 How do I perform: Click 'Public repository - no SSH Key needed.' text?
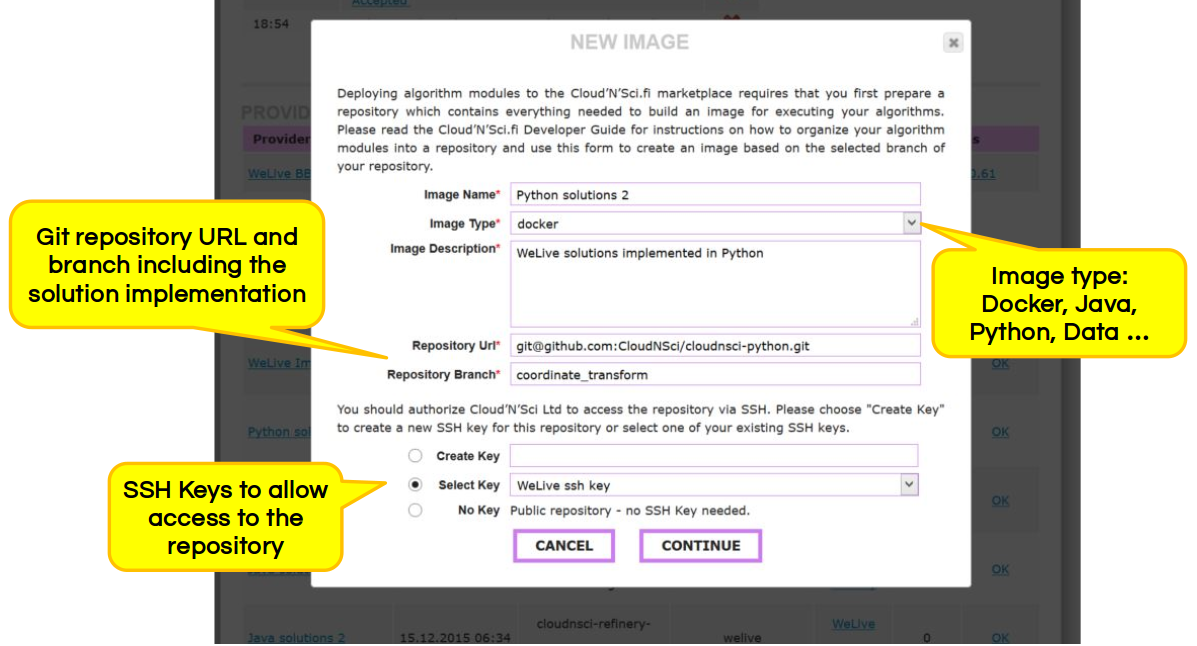(630, 511)
